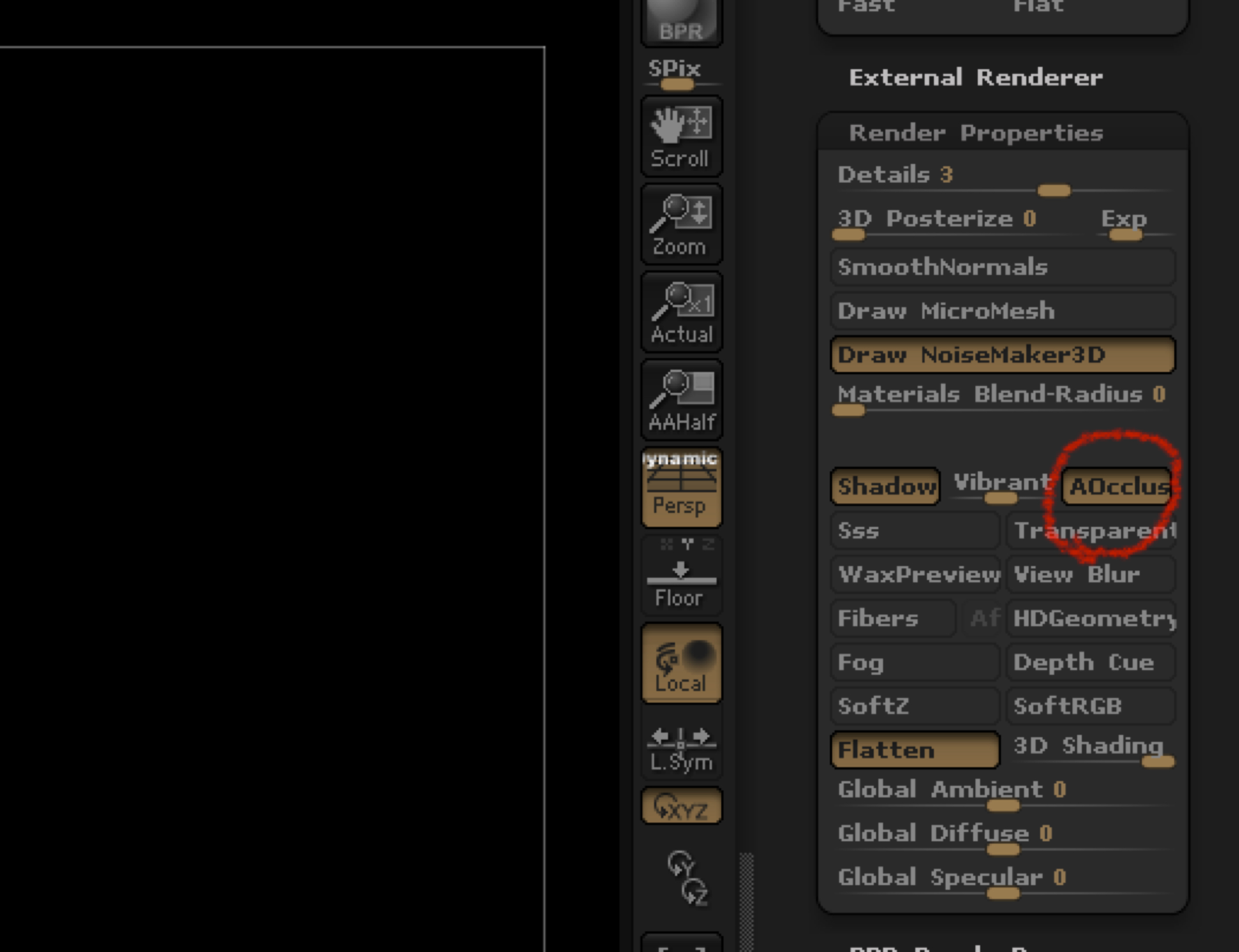1239x952 pixels.
Task: Disable Draw NoiseMaker3D
Action: click(1003, 355)
